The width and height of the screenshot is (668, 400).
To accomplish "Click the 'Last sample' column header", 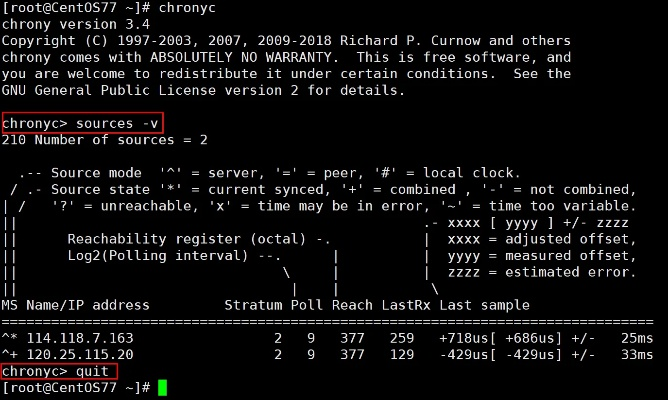I will coord(485,305).
